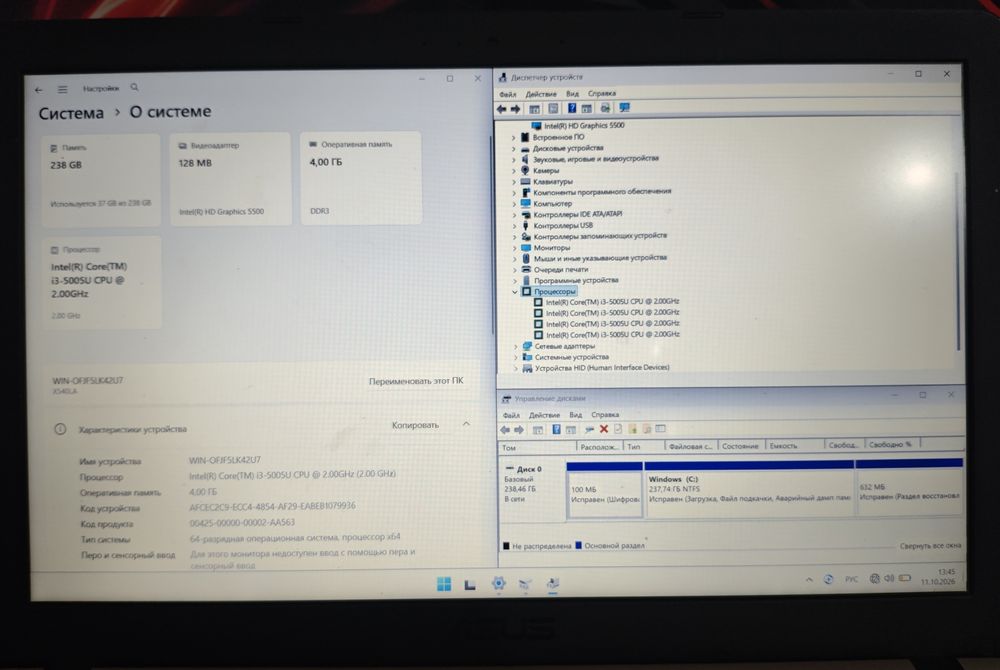Screen dimensions: 1000x670
Task: Open Действие menu in Device Manager
Action: click(541, 94)
